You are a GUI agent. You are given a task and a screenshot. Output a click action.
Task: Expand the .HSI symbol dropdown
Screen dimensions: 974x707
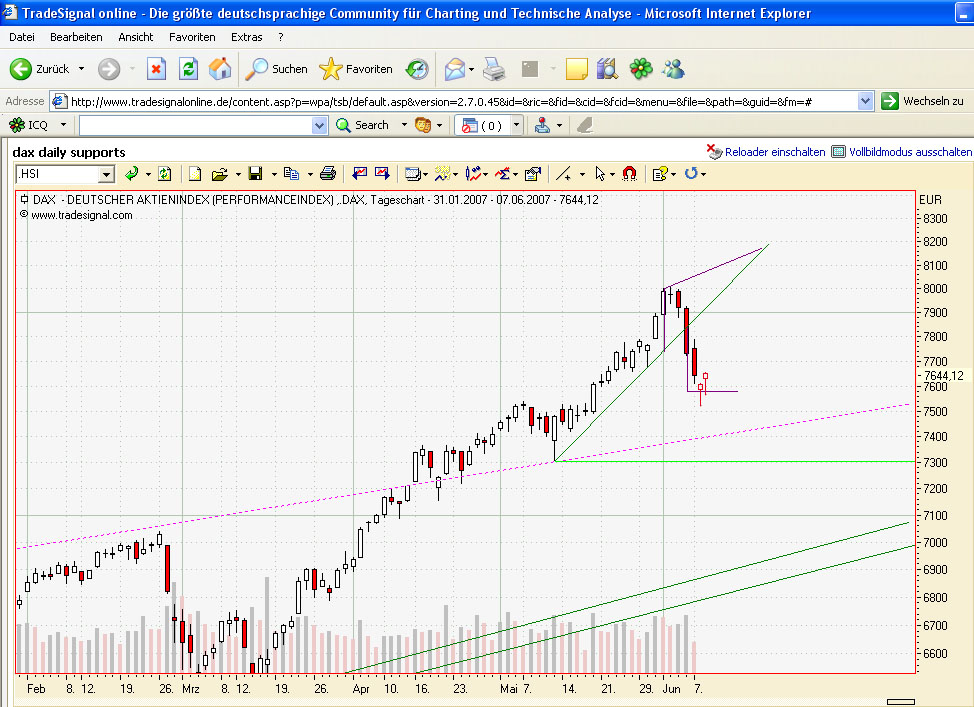pyautogui.click(x=106, y=175)
